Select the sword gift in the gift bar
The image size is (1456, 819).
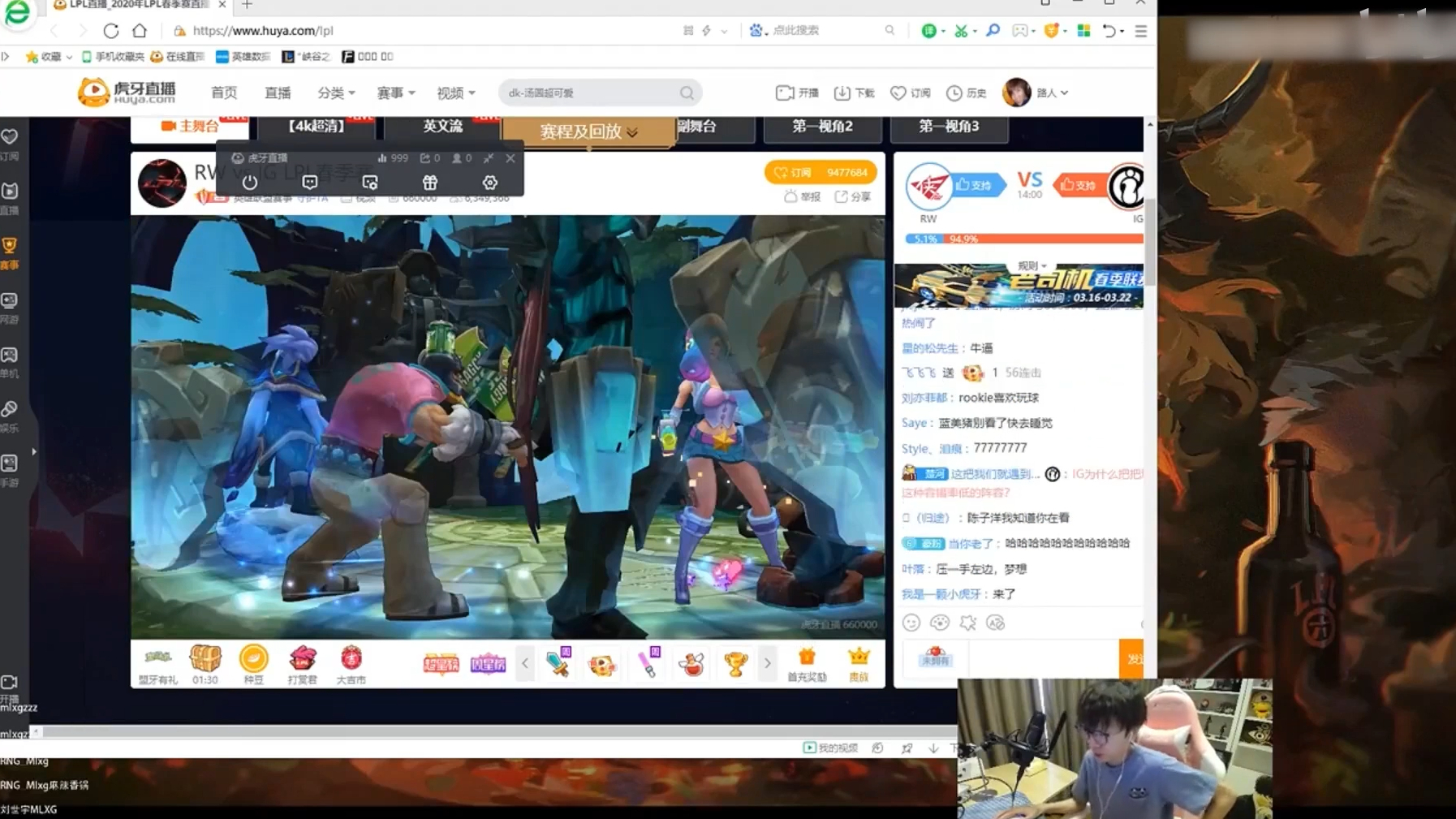point(558,664)
